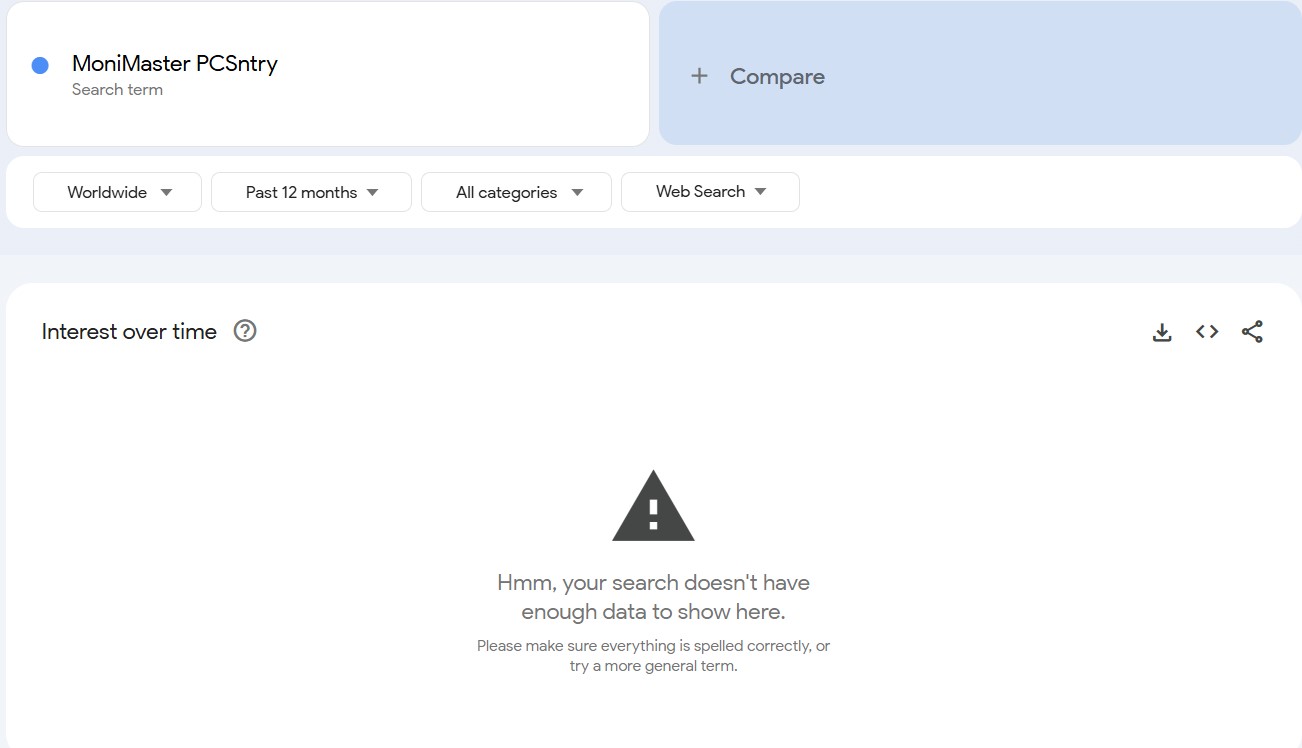The width and height of the screenshot is (1302, 748).
Task: Edit the MoniMaster PCSntry search term
Action: [175, 63]
